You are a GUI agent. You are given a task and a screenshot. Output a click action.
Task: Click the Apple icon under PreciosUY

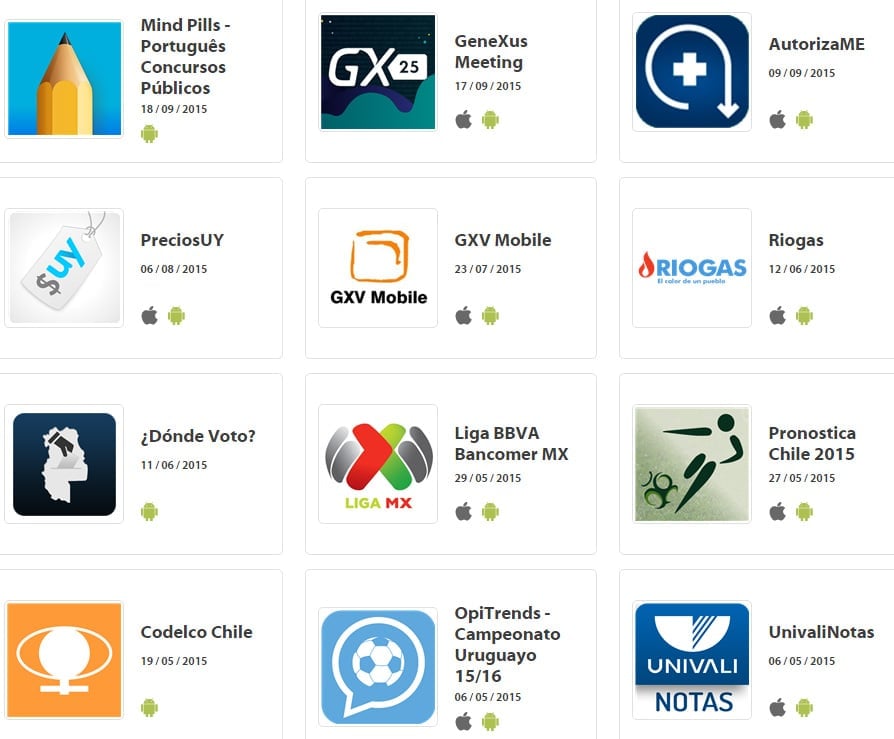pyautogui.click(x=149, y=315)
